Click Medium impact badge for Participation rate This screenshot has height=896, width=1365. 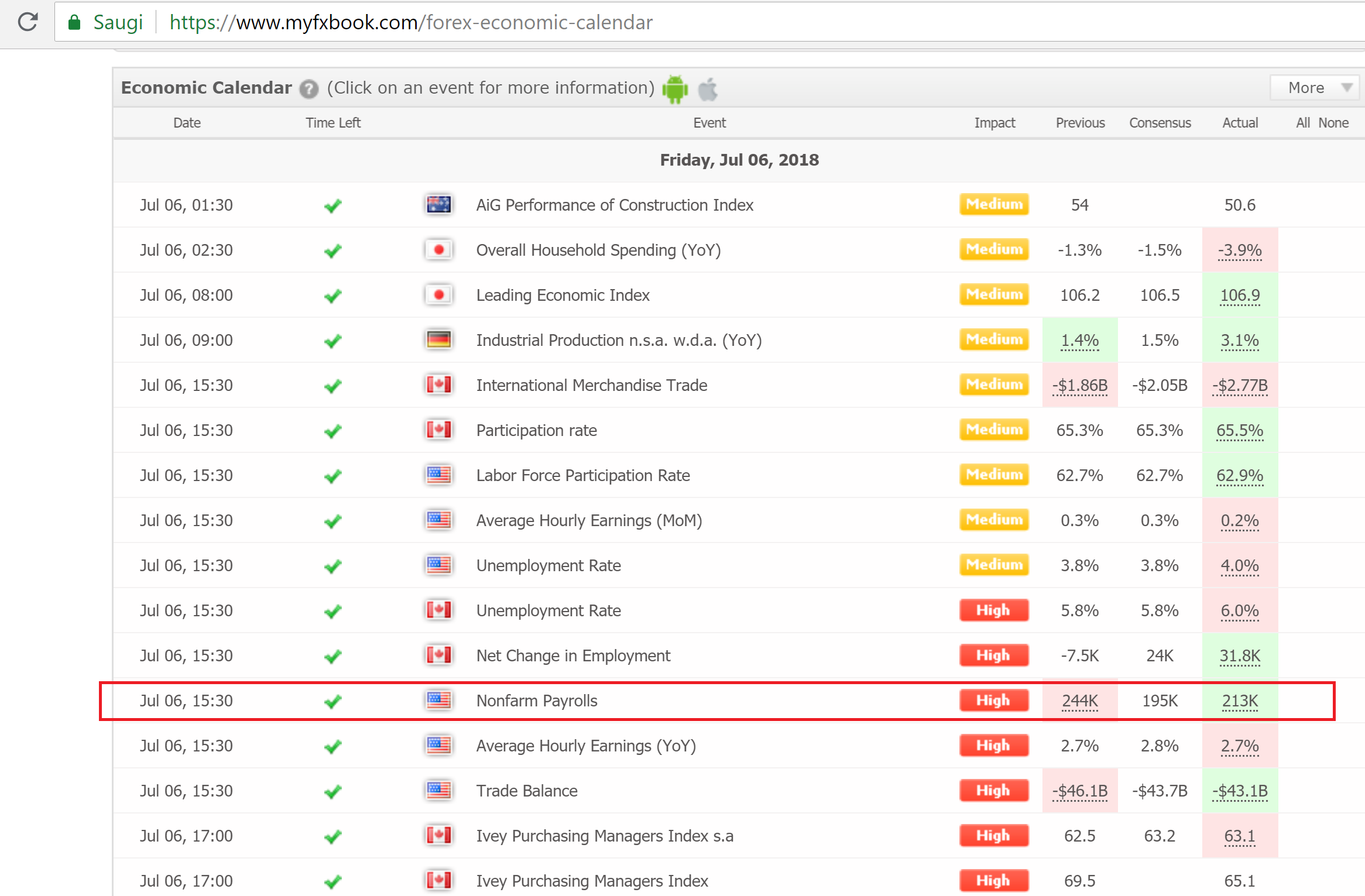pos(994,430)
